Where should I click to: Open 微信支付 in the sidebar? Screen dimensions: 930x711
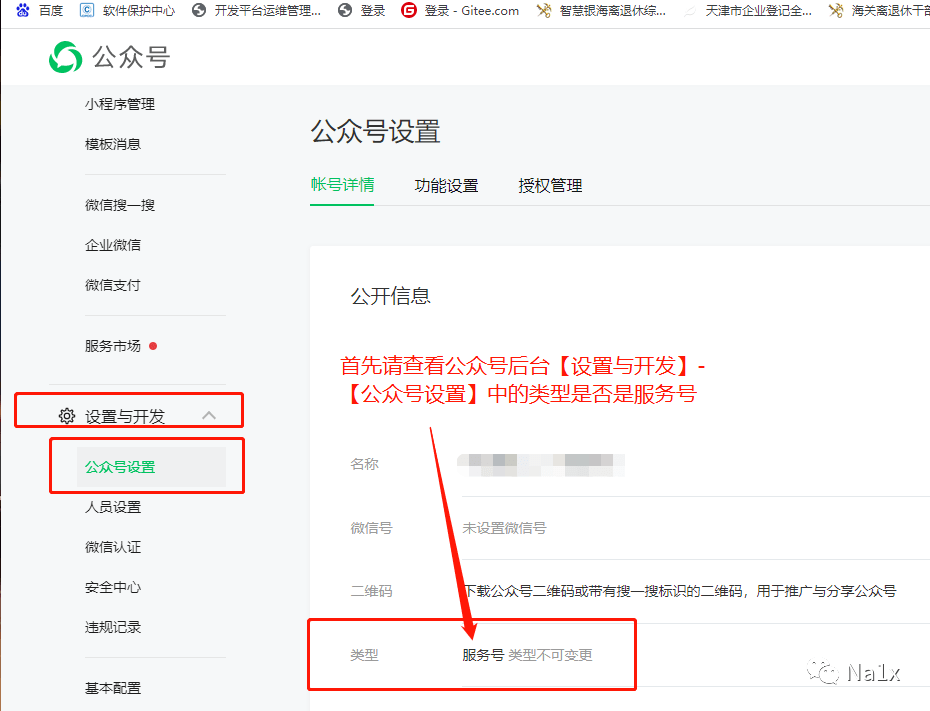(113, 285)
